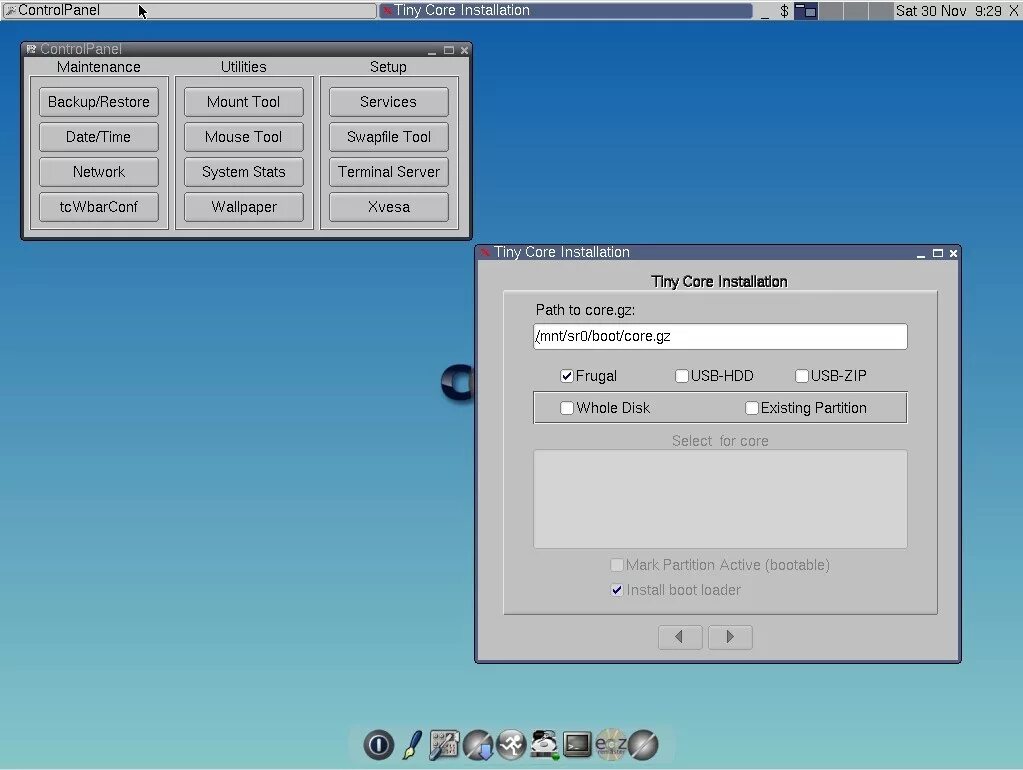Click the X exit icon beside the clock
This screenshot has height=770, width=1023.
pyautogui.click(x=1013, y=11)
